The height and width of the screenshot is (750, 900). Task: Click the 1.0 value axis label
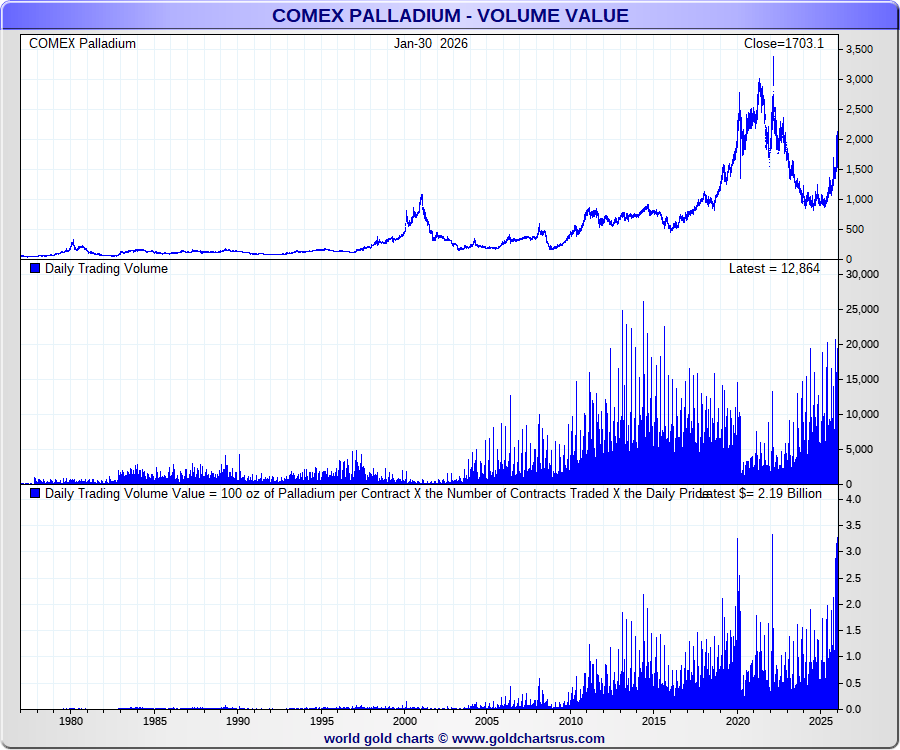point(853,656)
